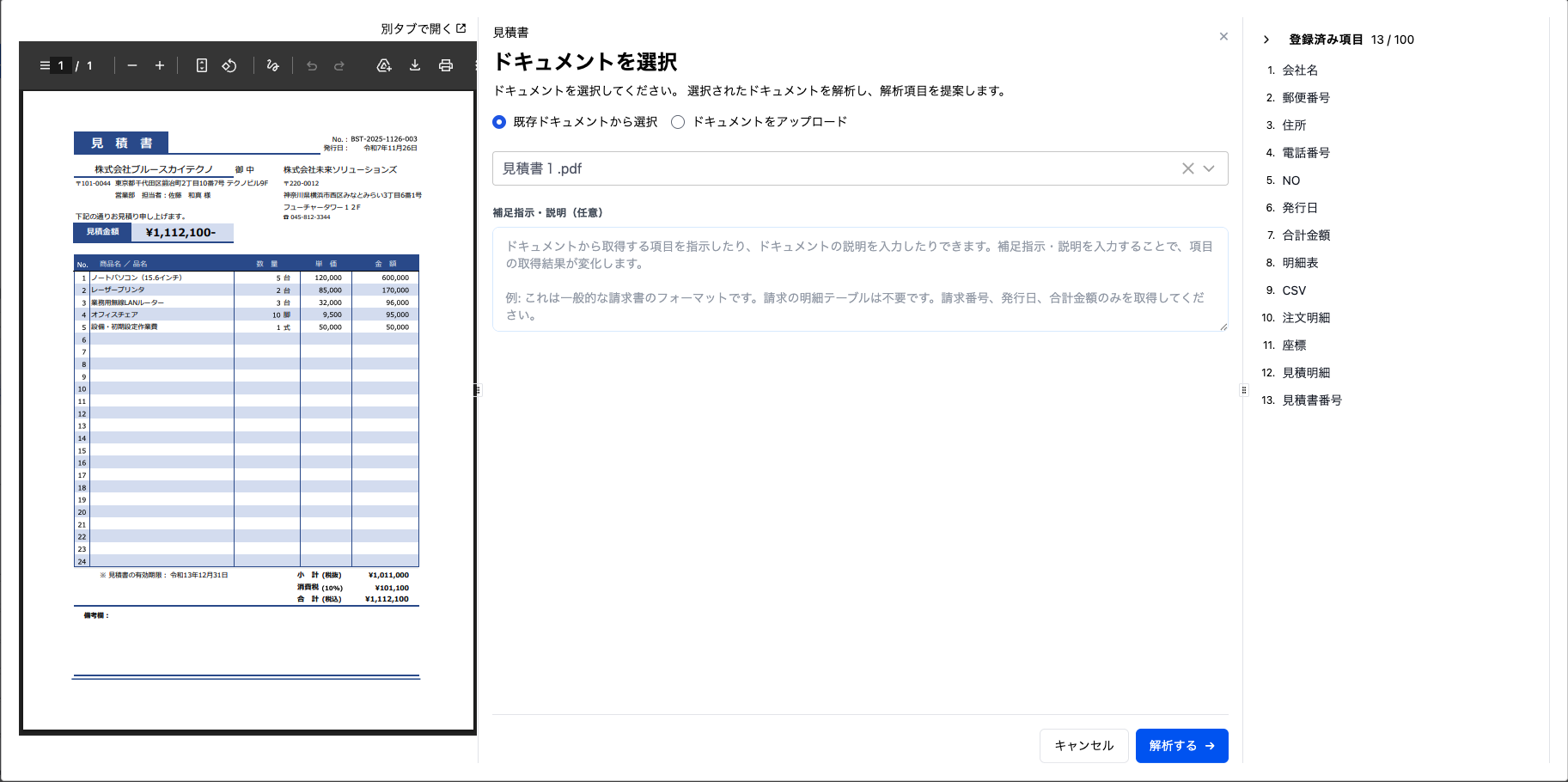This screenshot has width=1568, height=782.
Task: Clear the selected 見積書 1 .pdf document
Action: [1187, 168]
